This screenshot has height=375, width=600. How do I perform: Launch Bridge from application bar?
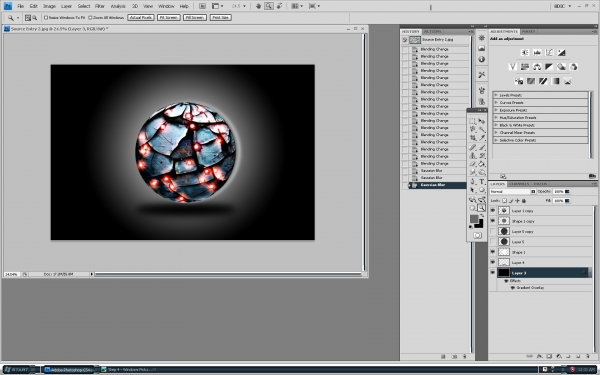pos(202,6)
